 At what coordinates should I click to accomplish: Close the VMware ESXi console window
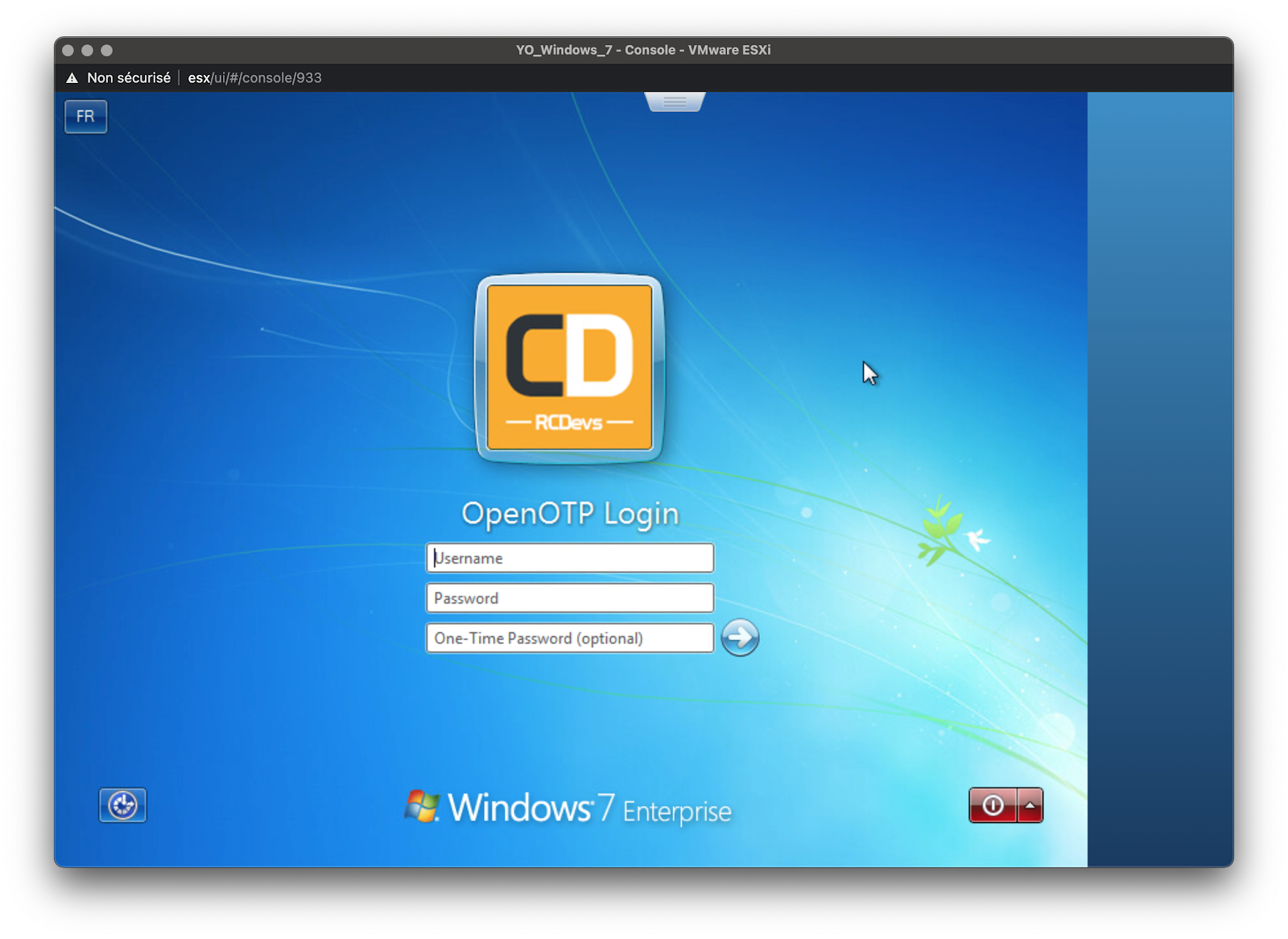coord(68,50)
